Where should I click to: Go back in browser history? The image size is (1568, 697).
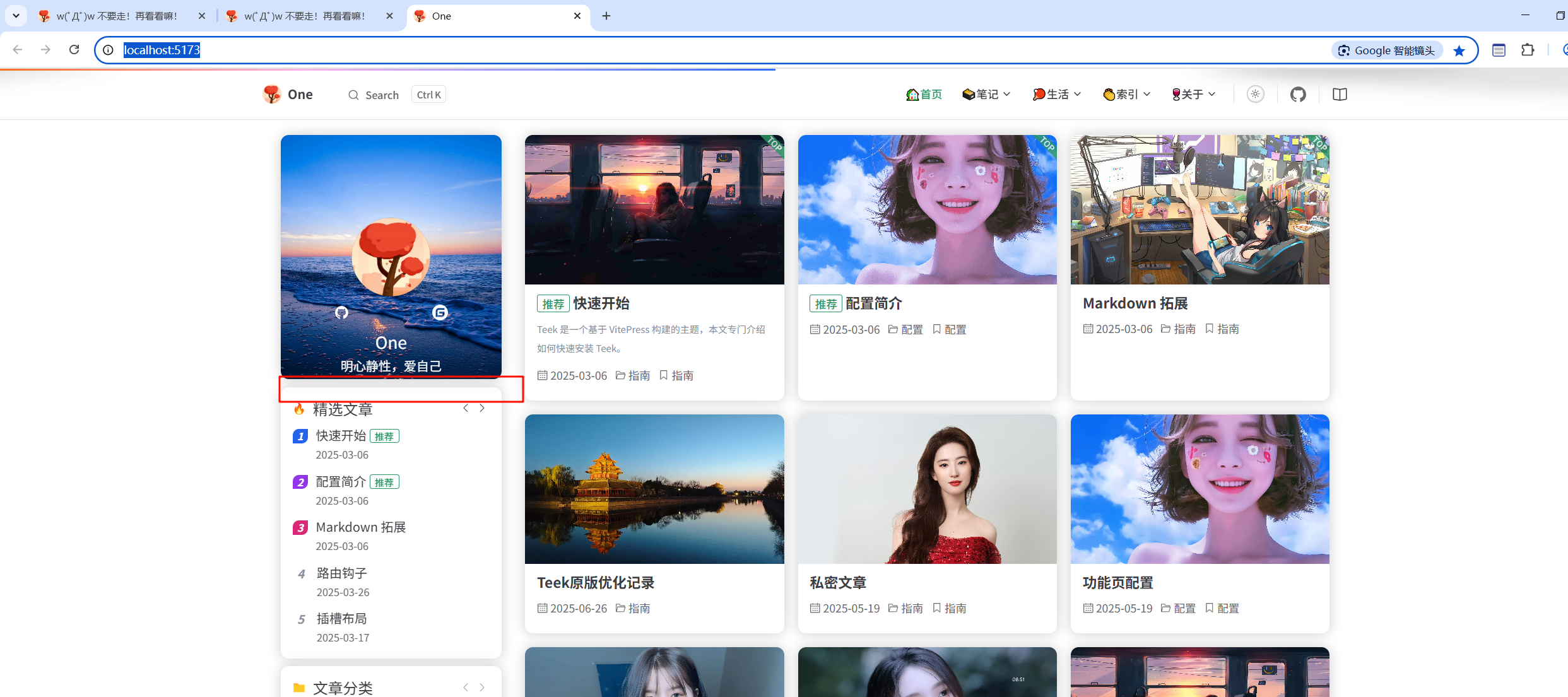click(x=18, y=49)
